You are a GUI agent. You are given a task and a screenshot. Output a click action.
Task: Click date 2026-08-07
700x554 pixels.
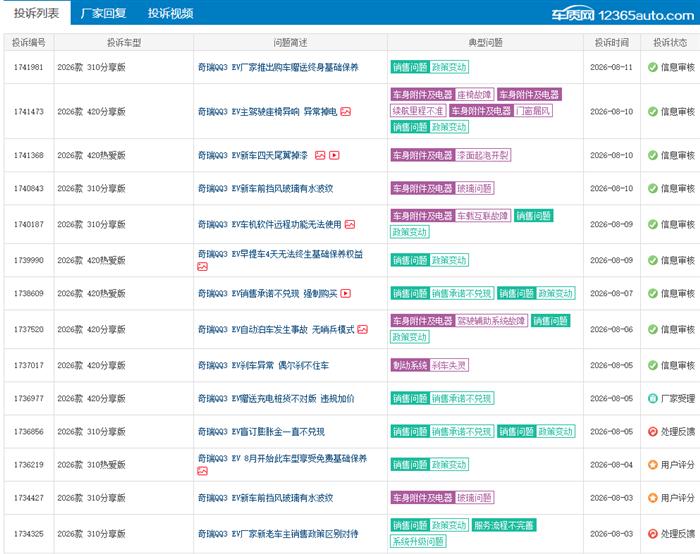pos(612,293)
